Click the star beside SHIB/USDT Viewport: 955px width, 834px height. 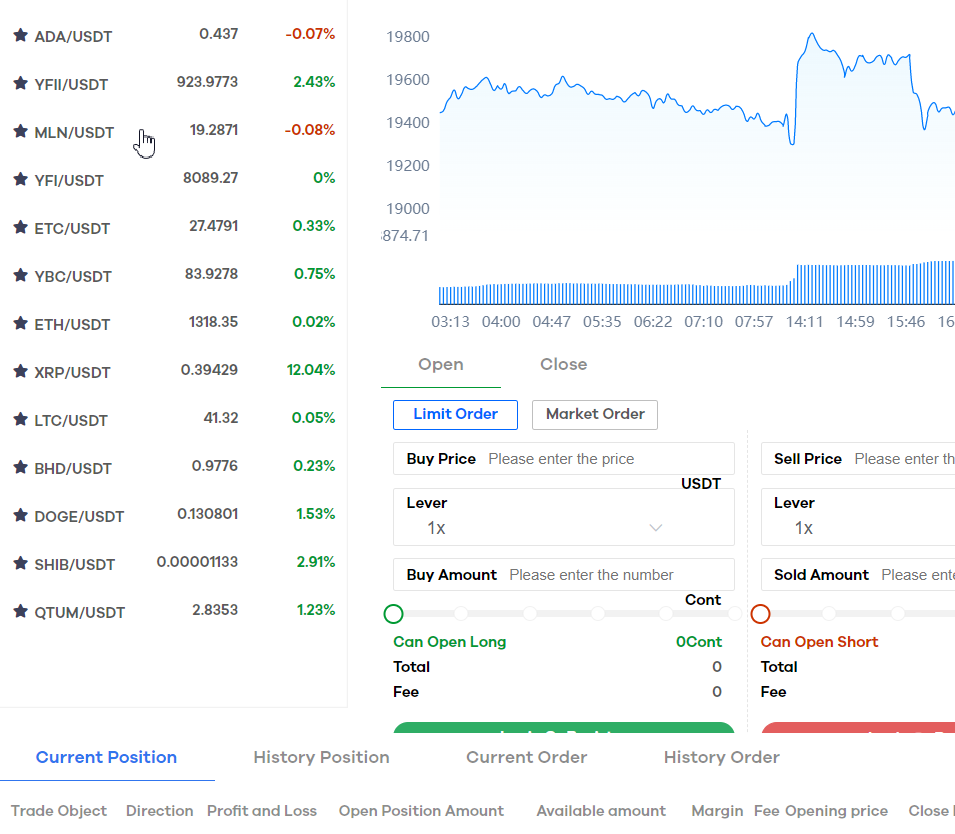pos(21,563)
